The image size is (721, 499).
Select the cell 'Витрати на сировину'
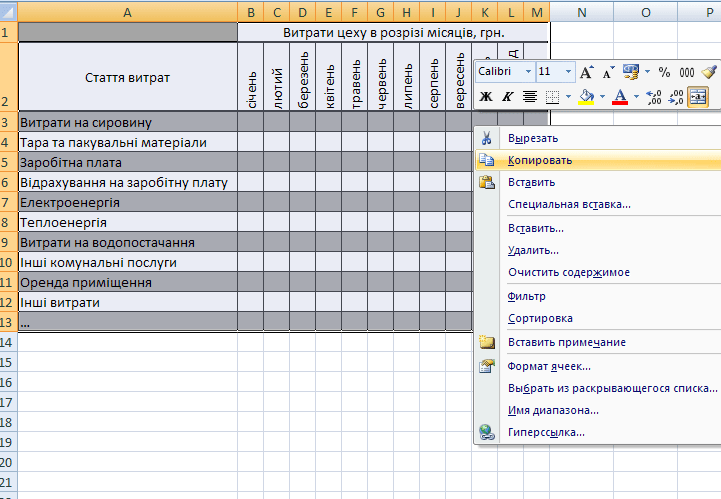click(x=127, y=122)
